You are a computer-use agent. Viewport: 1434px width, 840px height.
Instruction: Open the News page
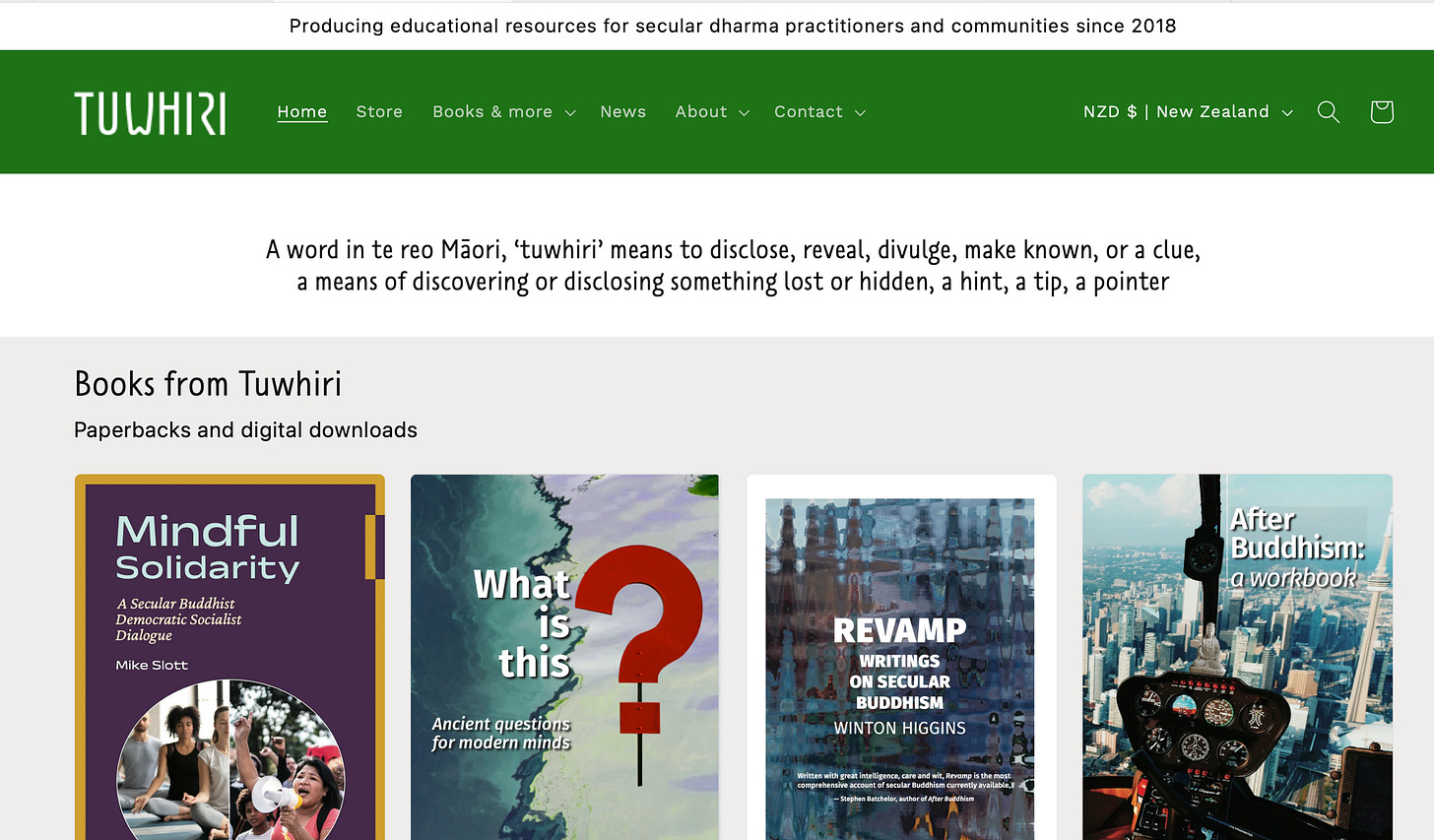[623, 112]
